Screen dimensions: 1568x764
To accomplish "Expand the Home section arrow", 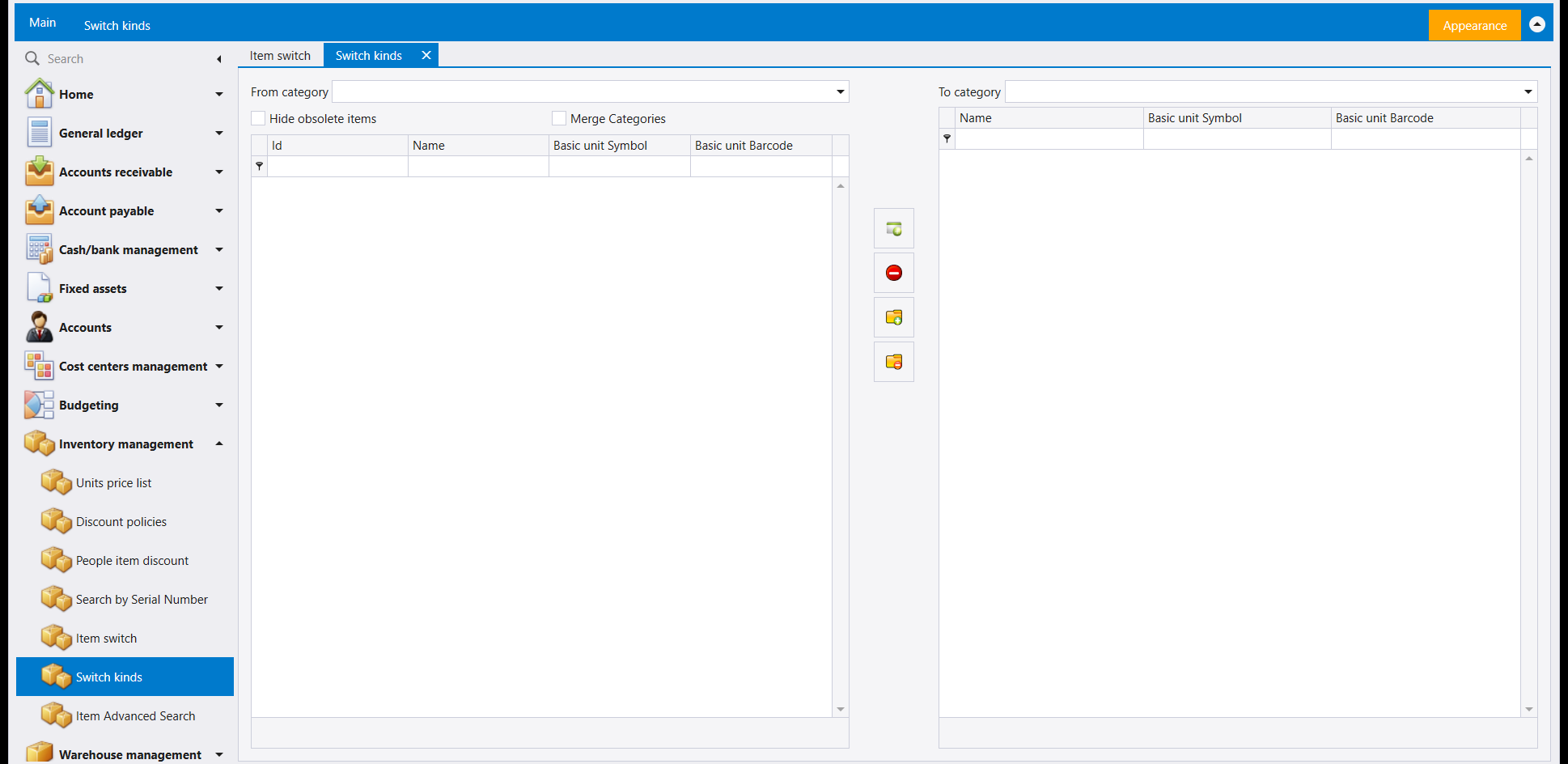I will [x=219, y=94].
